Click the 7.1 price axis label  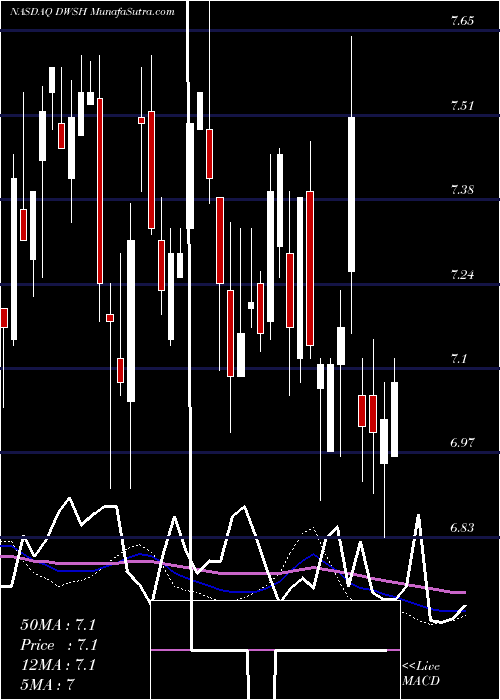[x=458, y=358]
